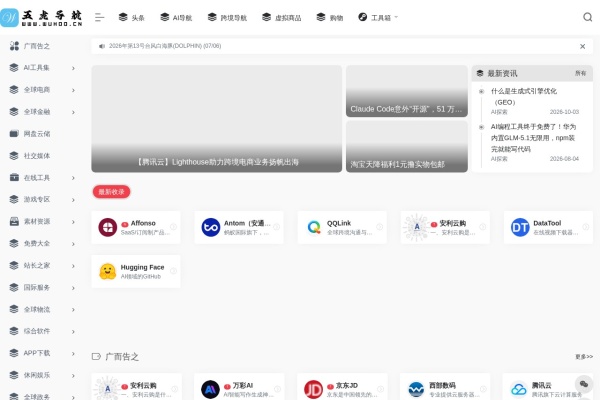600x400 pixels.
Task: Expand the 免费大全 sidebar chevron
Action: pyautogui.click(x=73, y=244)
